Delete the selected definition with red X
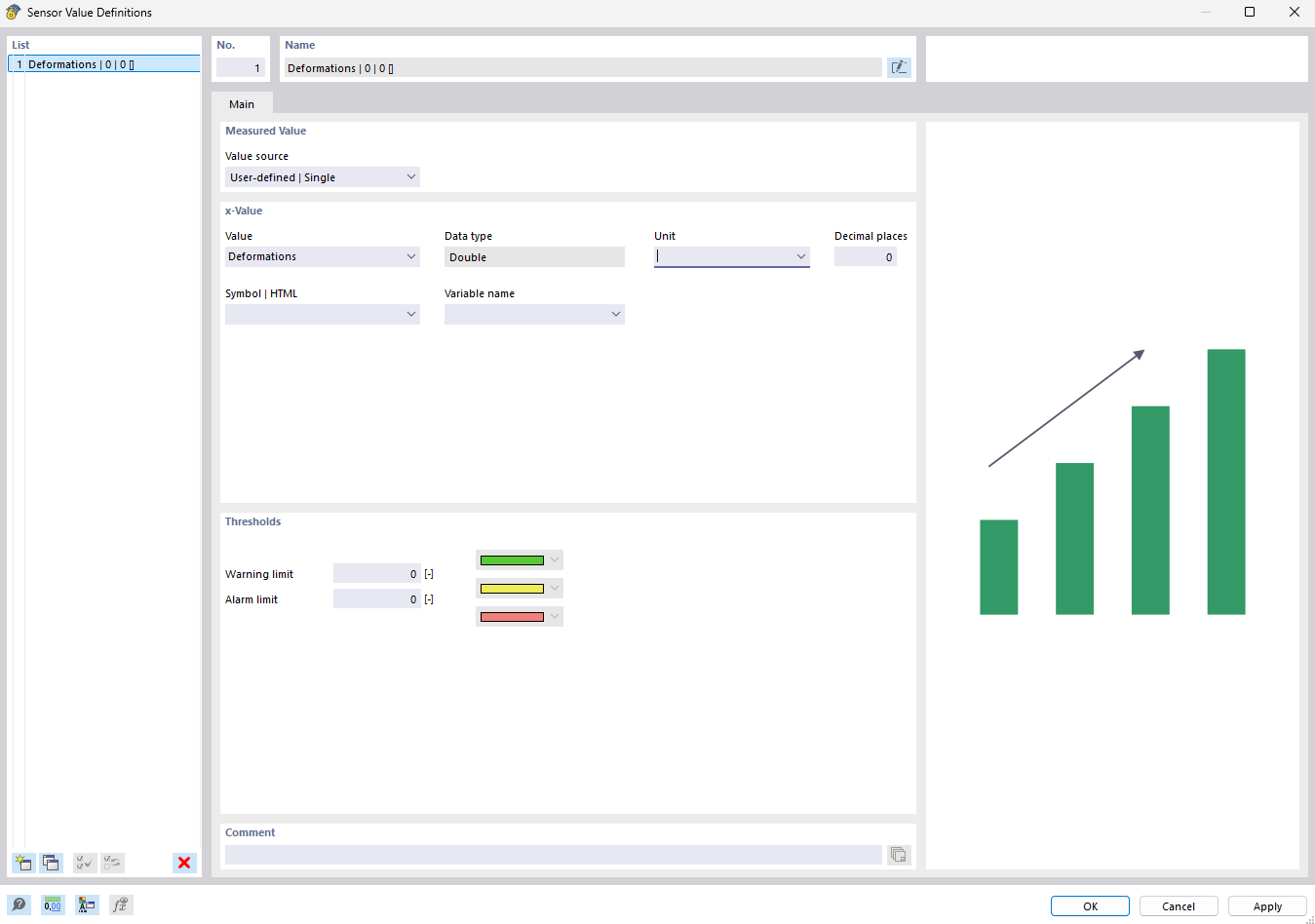1315x924 pixels. (x=184, y=863)
